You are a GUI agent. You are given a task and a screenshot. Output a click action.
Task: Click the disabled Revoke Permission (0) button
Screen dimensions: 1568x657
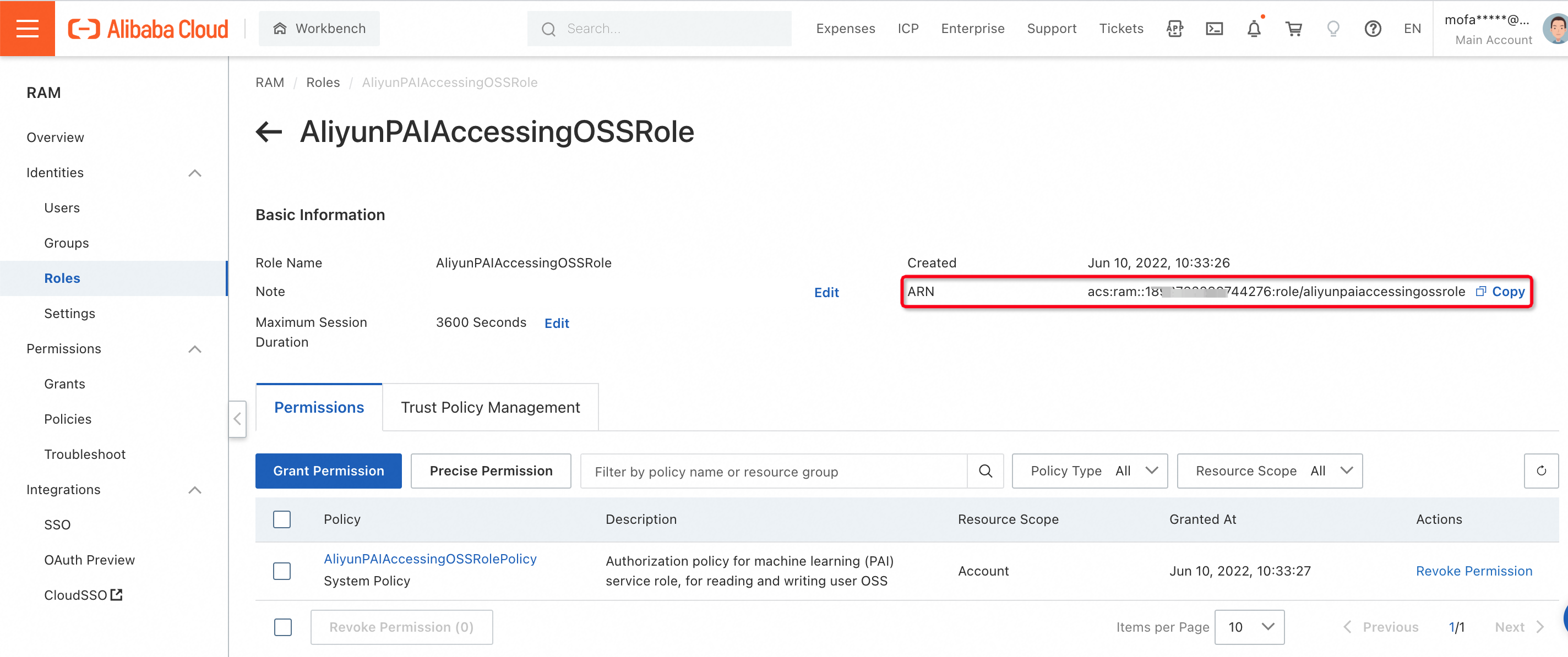pyautogui.click(x=401, y=627)
